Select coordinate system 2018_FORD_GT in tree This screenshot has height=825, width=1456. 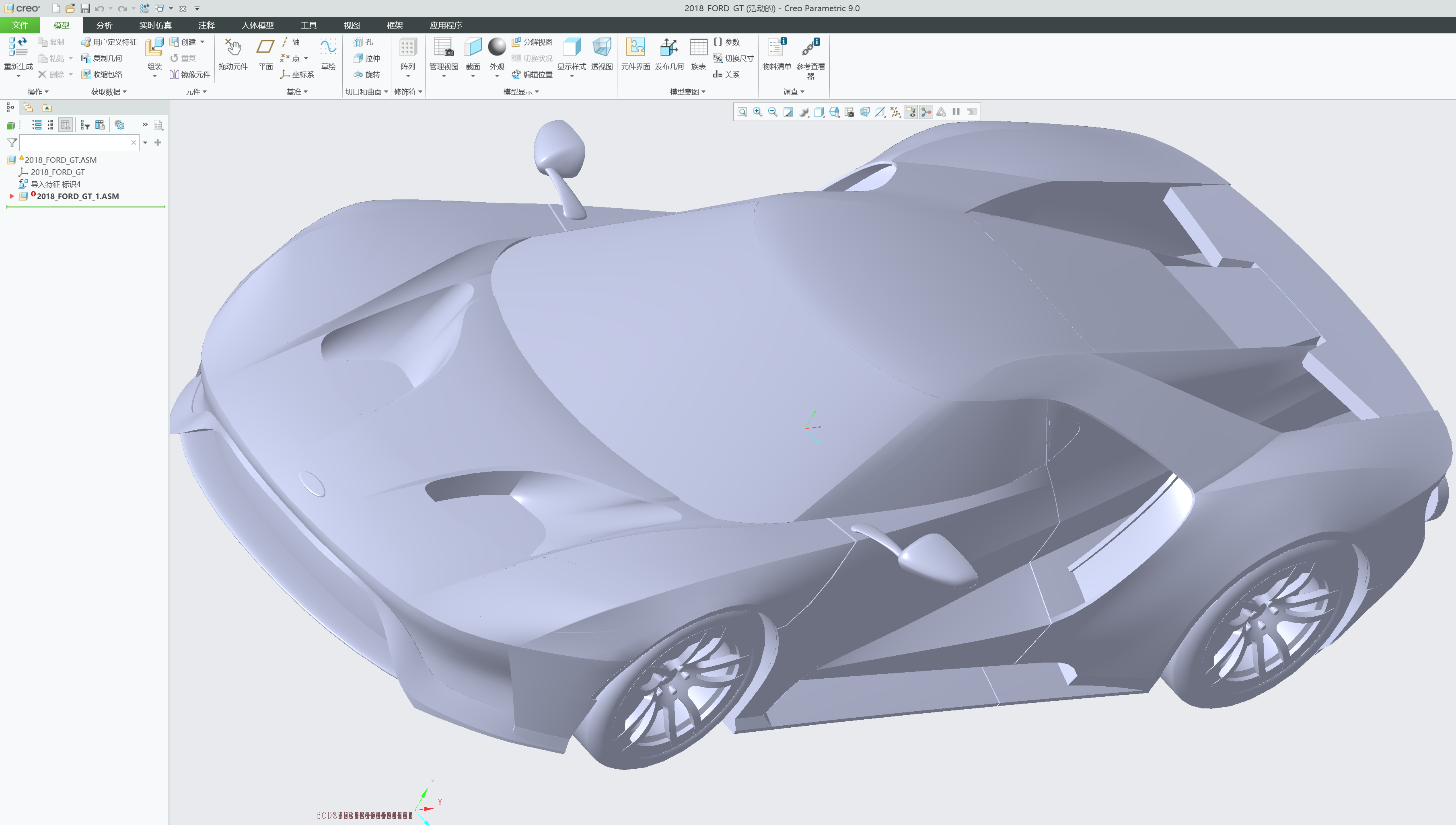pyautogui.click(x=58, y=172)
